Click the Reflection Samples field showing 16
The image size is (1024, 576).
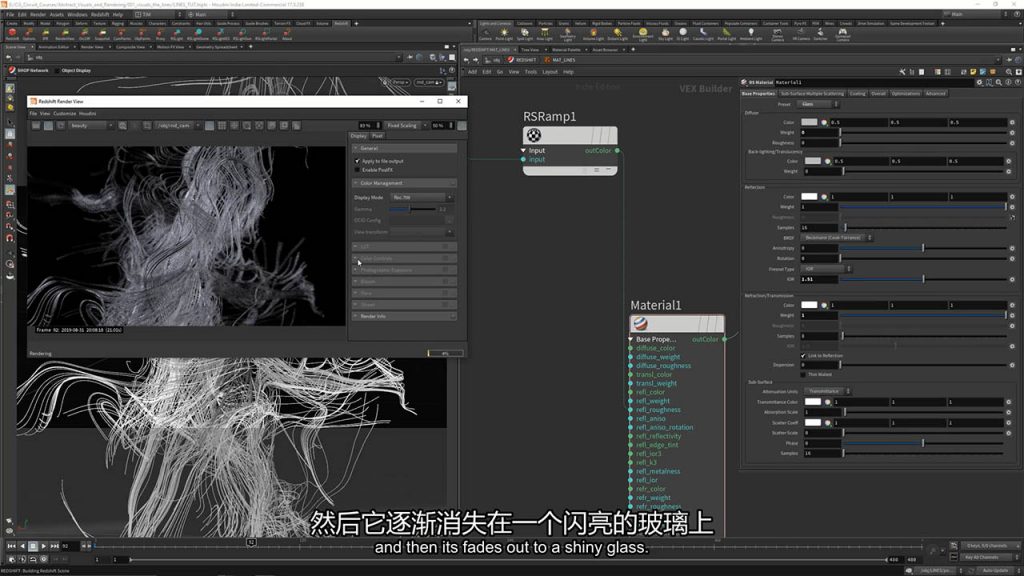click(x=819, y=227)
